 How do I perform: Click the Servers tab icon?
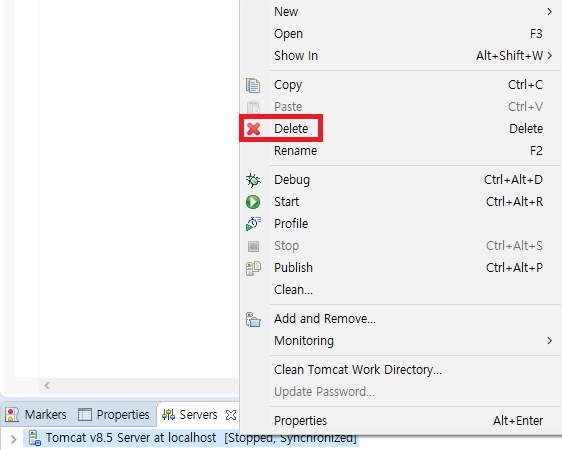click(x=168, y=415)
